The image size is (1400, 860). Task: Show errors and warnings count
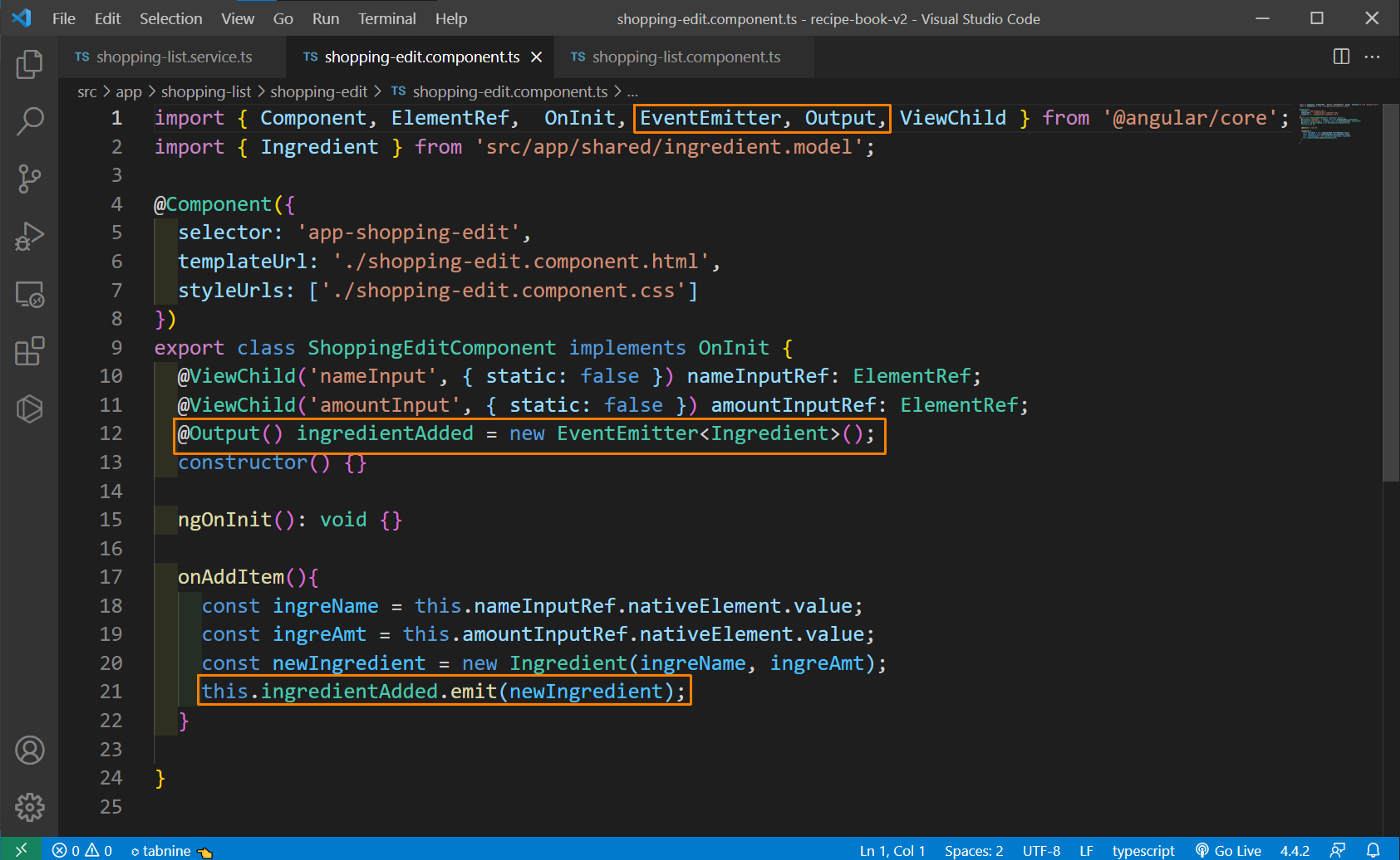(82, 850)
